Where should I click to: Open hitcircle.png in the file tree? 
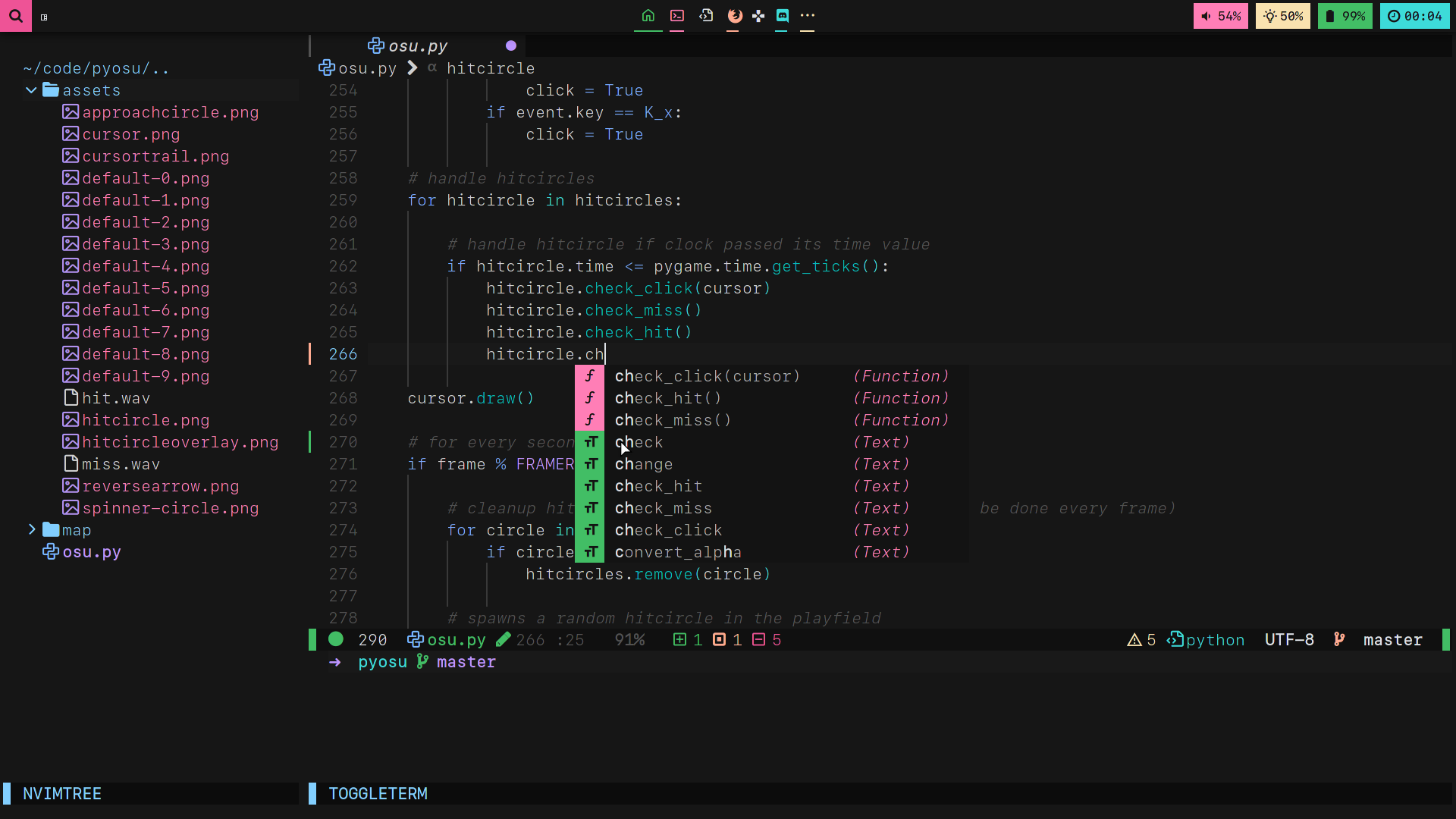coord(145,420)
